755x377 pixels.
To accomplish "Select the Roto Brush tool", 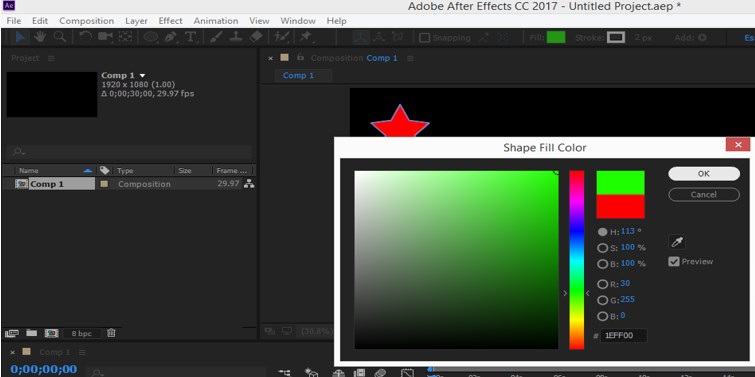I will click(x=282, y=37).
